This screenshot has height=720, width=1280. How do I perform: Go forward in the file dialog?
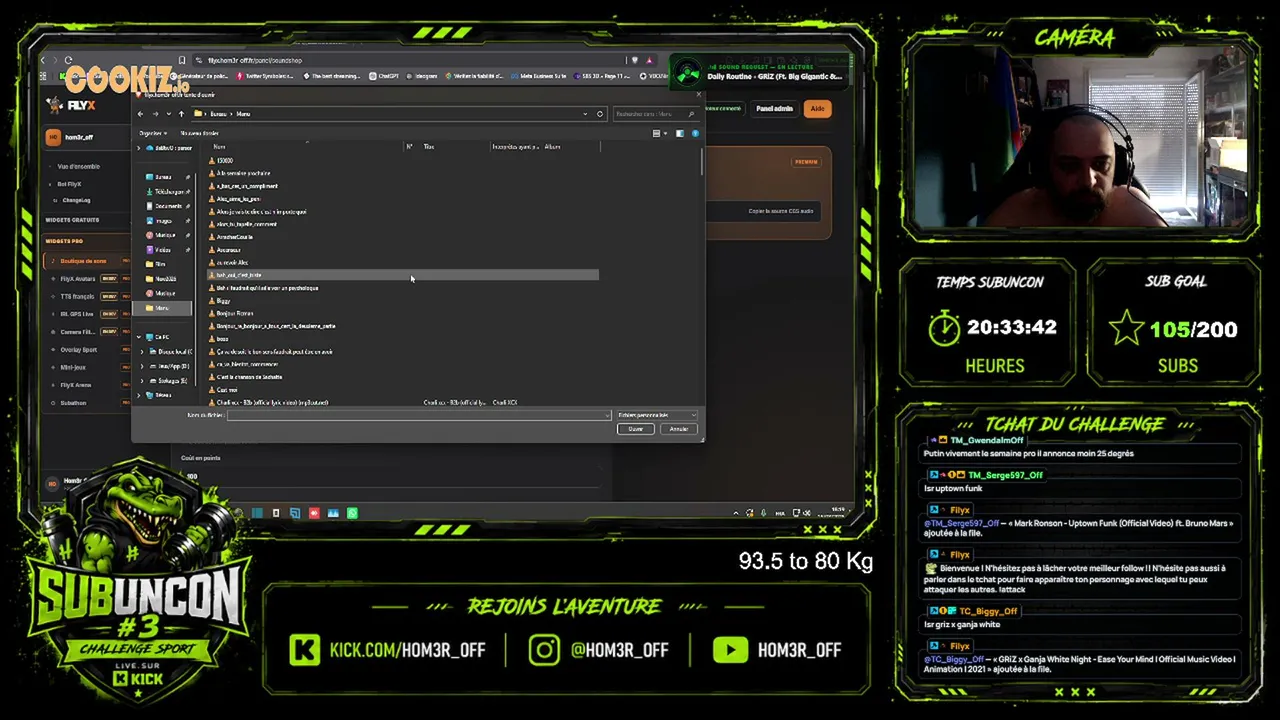click(x=155, y=114)
